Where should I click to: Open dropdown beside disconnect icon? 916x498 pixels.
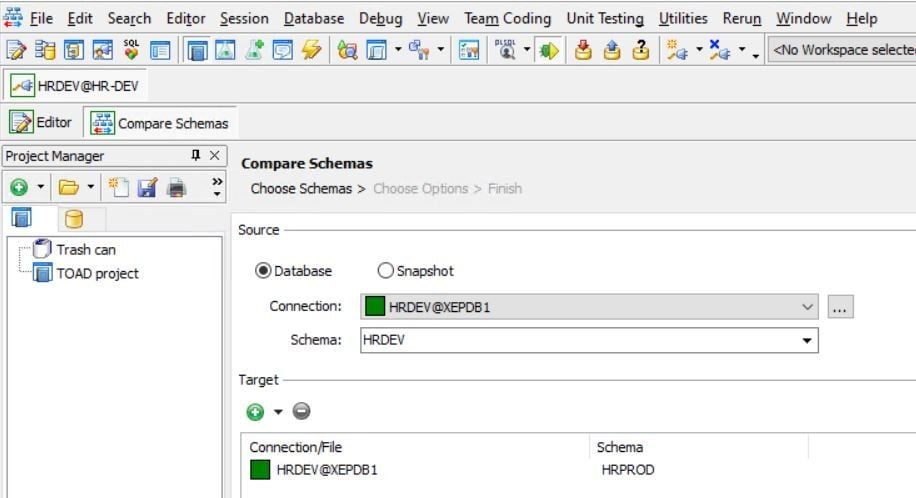pos(741,50)
